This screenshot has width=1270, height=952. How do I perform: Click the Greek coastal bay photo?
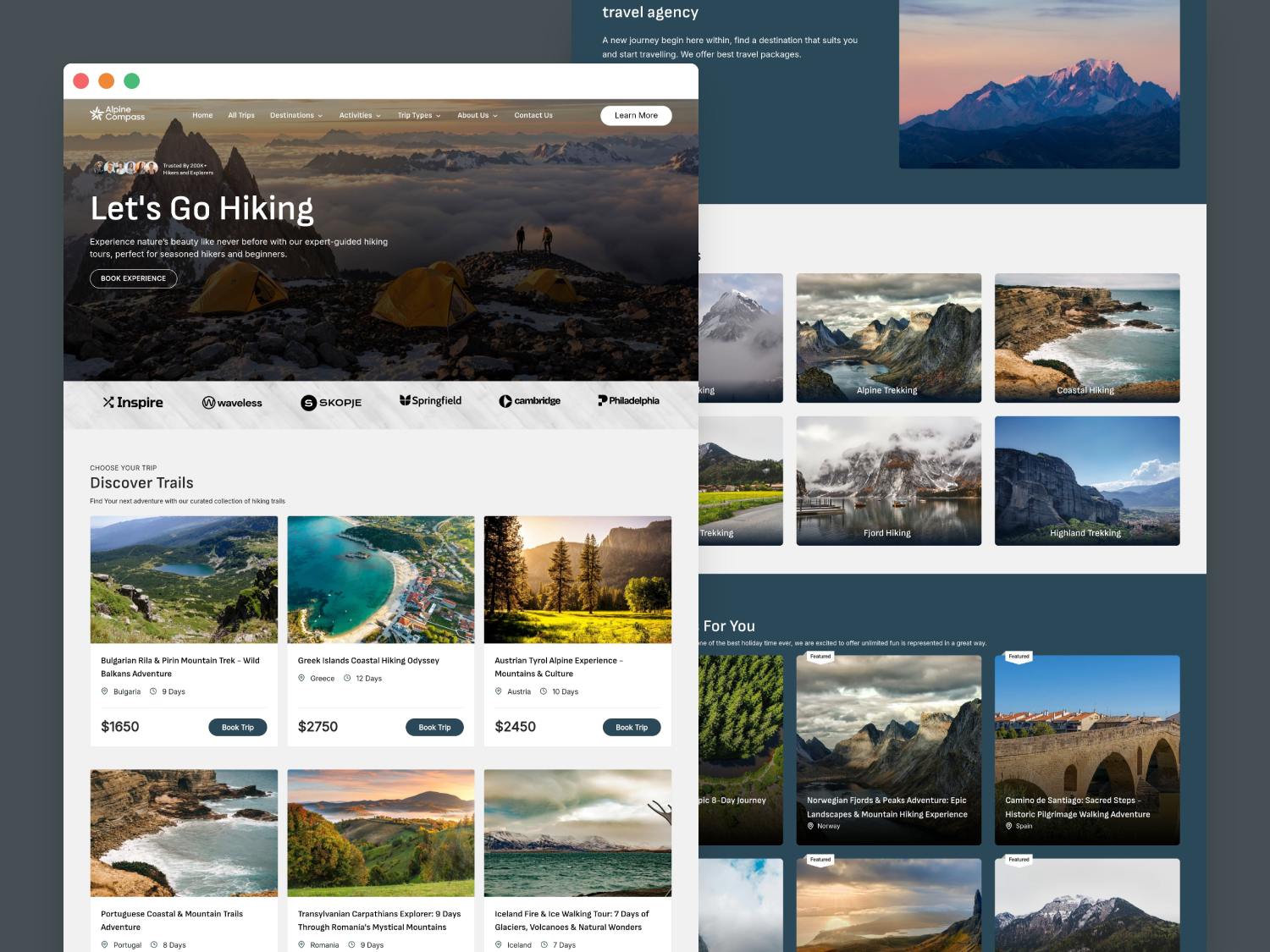[x=381, y=580]
